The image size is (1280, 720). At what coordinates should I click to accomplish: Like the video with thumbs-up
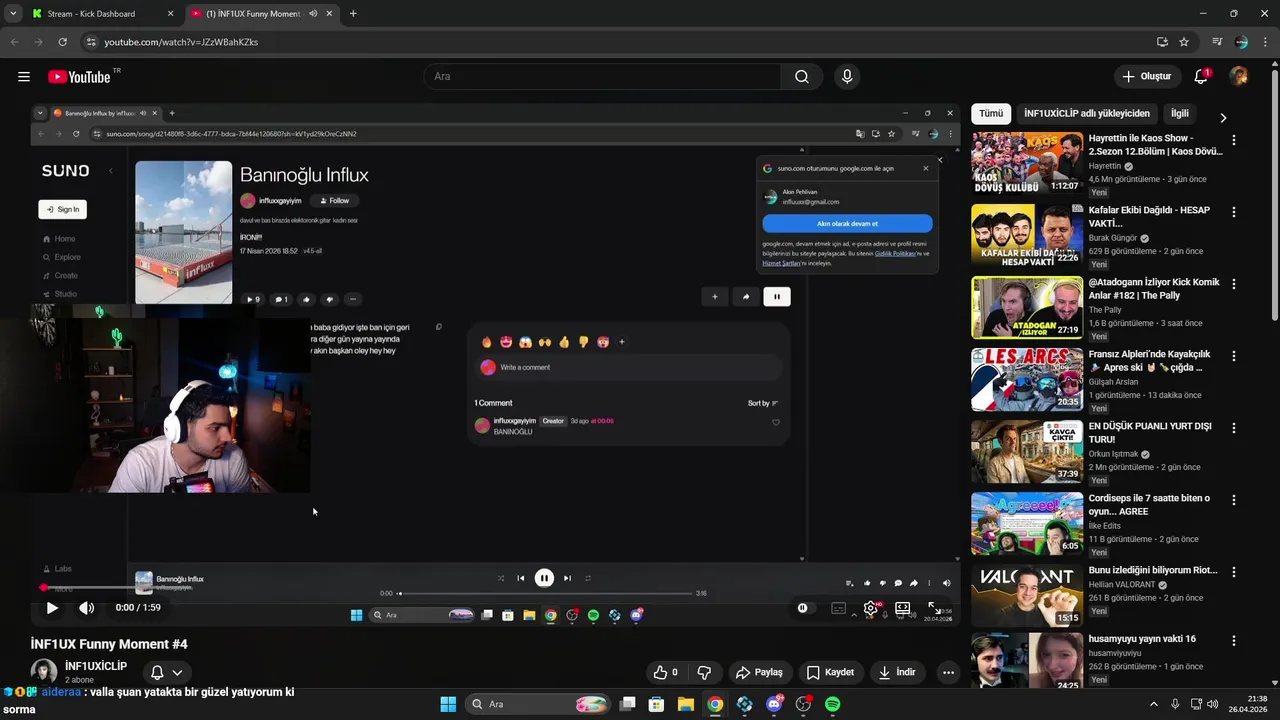click(666, 672)
